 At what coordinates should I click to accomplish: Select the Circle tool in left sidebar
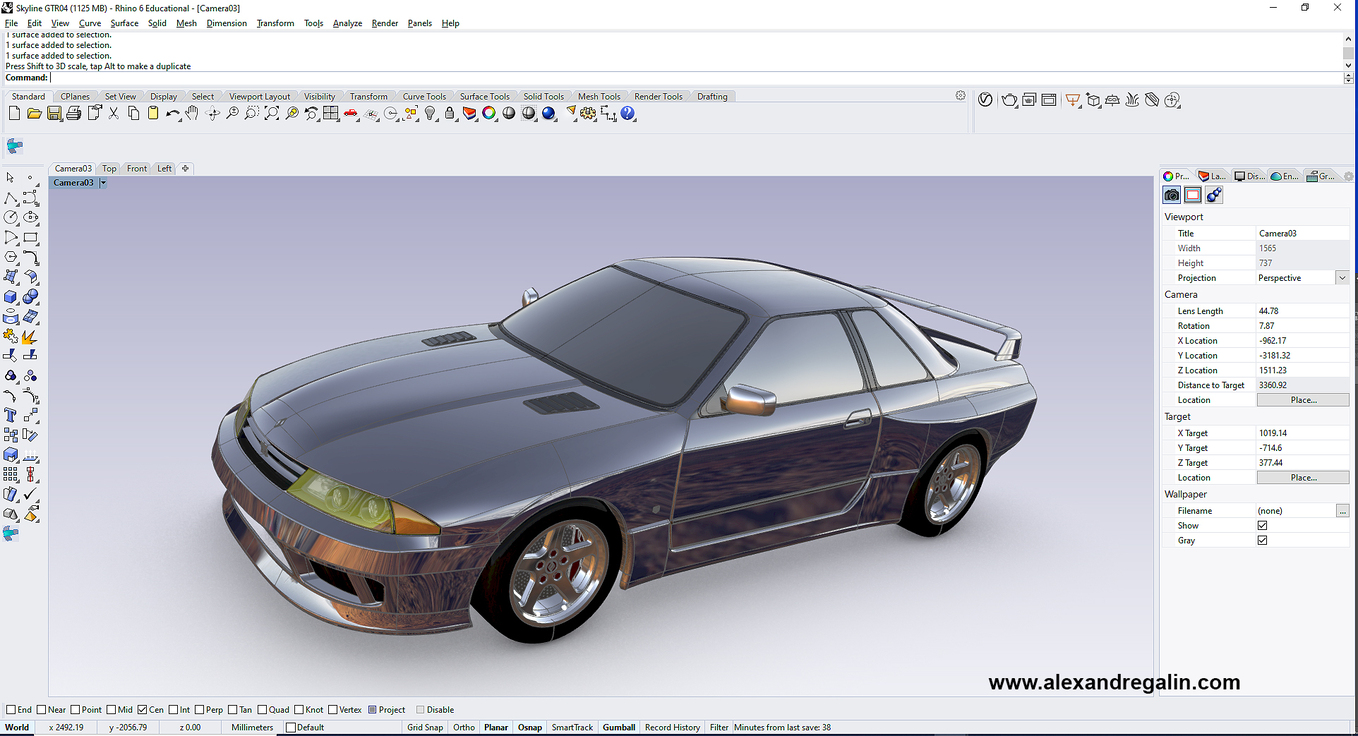(10, 217)
